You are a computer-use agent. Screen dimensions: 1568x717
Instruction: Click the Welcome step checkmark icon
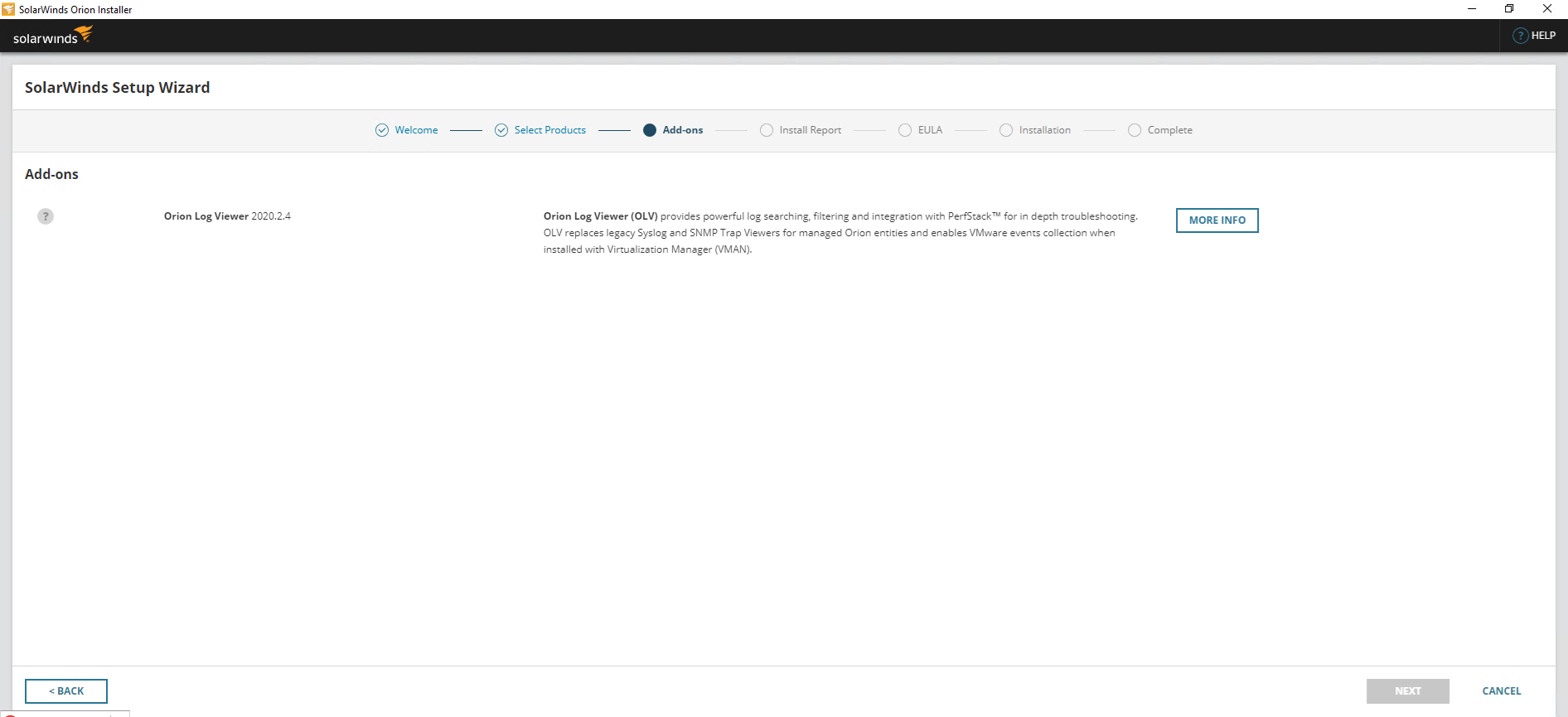[x=382, y=130]
